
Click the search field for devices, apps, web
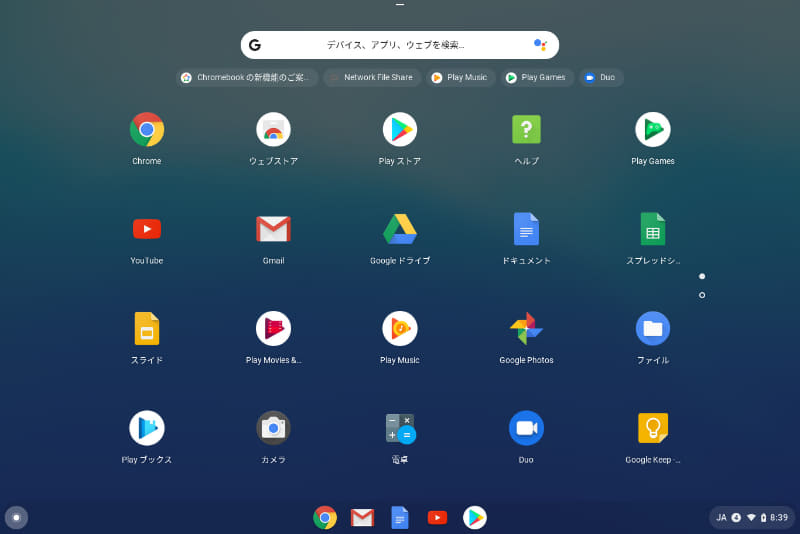(x=400, y=45)
